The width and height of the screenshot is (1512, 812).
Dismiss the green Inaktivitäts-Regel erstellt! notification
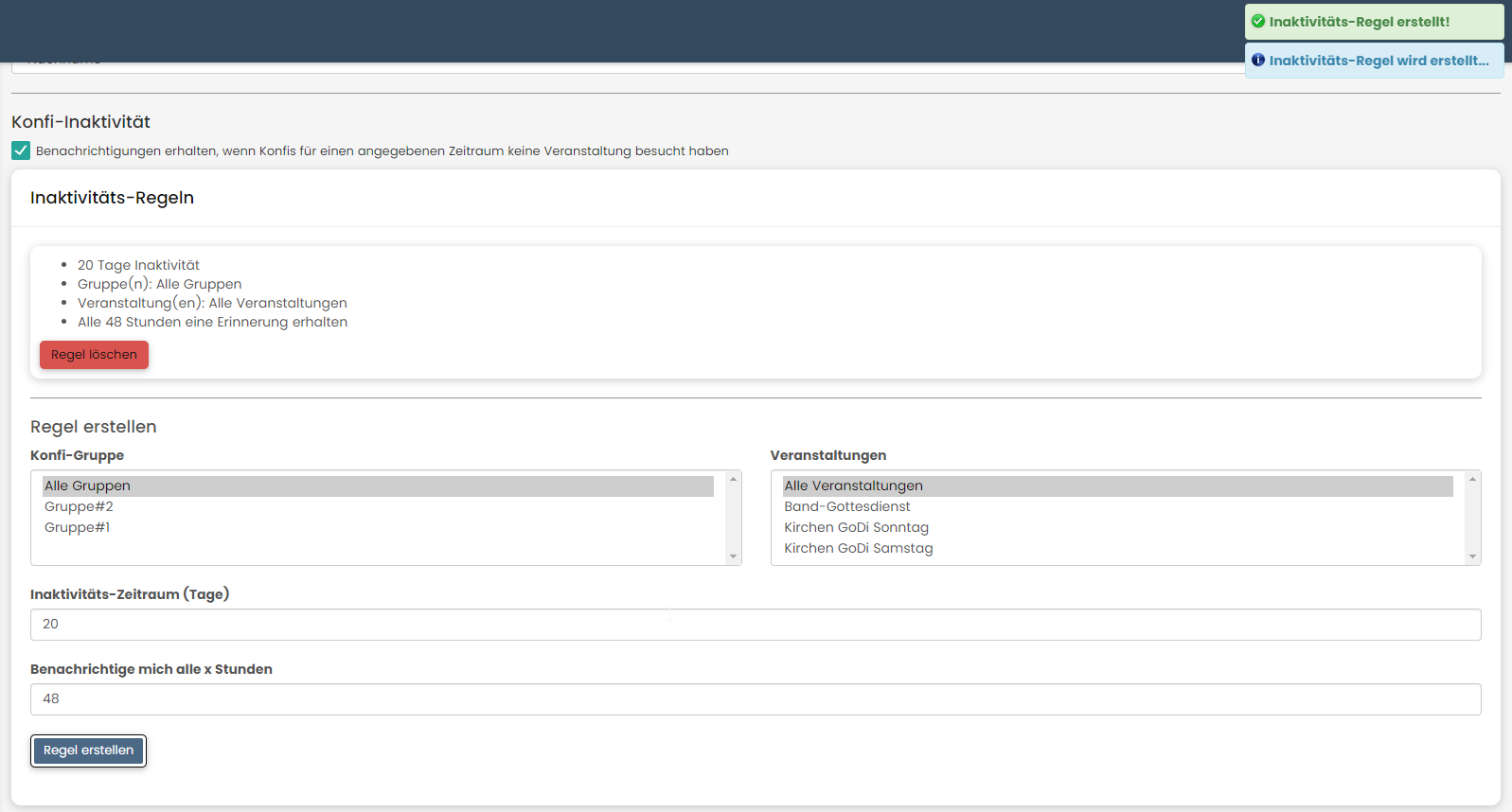coord(1375,22)
